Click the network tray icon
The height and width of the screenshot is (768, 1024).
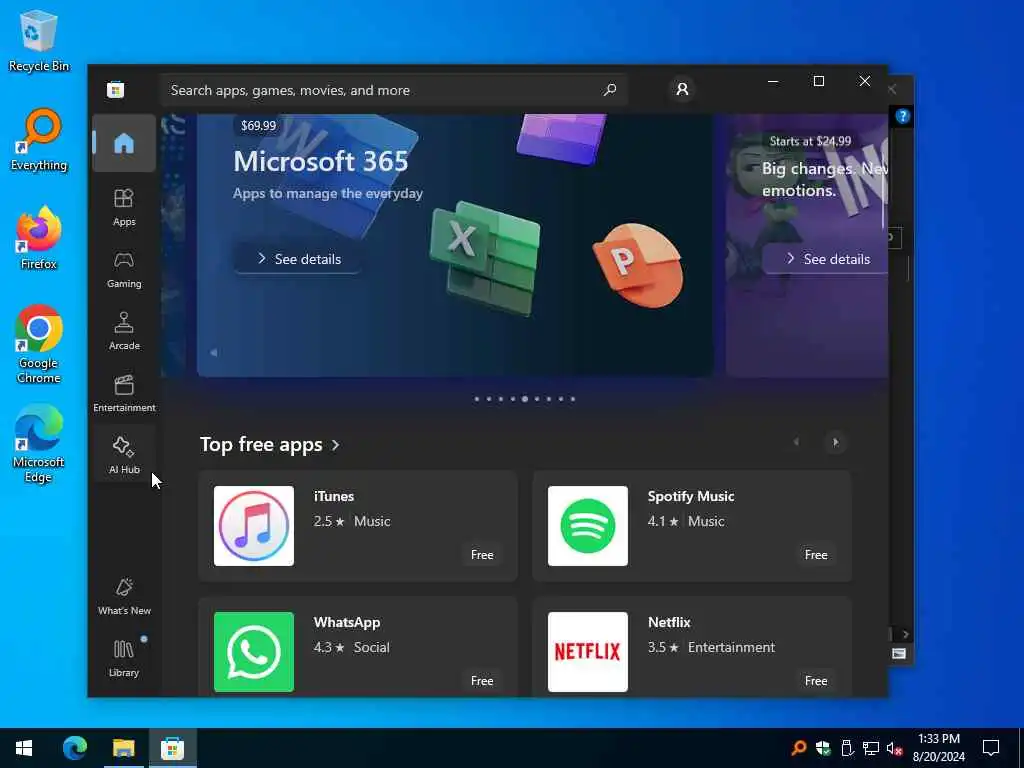pos(871,748)
